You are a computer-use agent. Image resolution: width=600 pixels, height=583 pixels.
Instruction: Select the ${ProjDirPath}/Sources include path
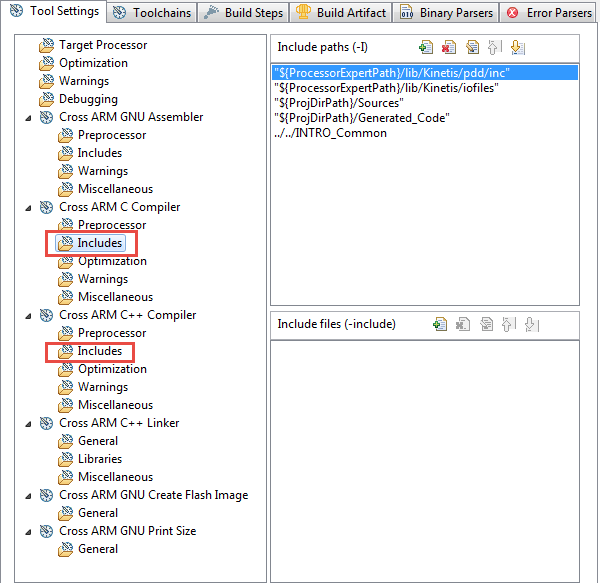[x=425, y=103]
